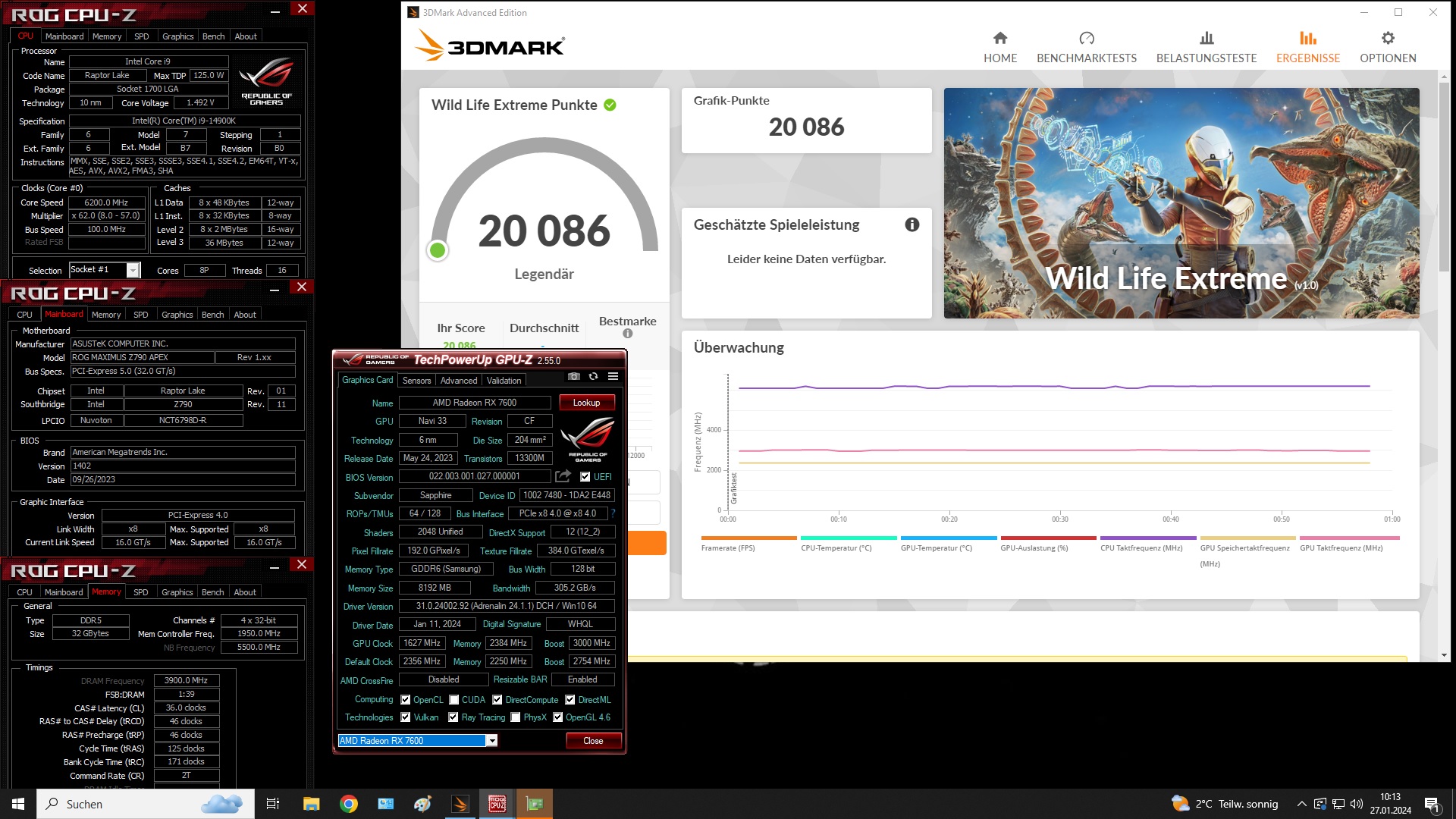Click the Bus Interface question mark icon
This screenshot has height=819, width=1456.
point(613,513)
